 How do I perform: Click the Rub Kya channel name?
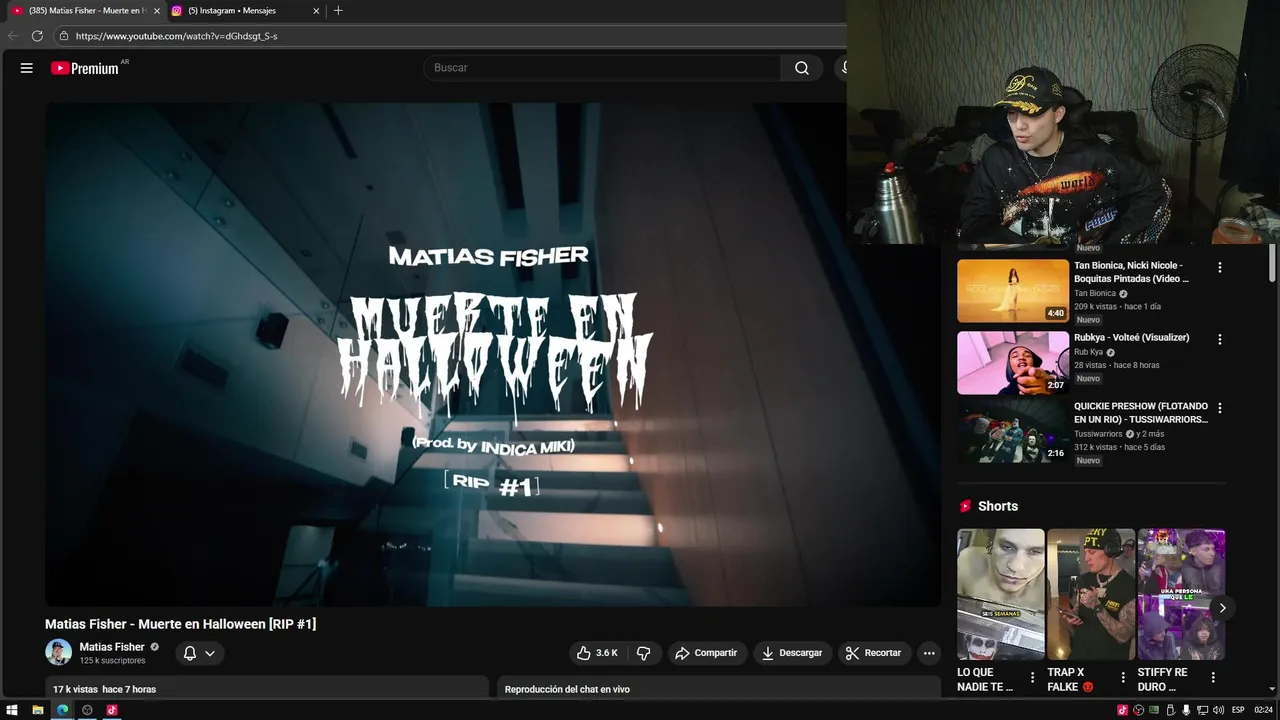pos(1088,352)
